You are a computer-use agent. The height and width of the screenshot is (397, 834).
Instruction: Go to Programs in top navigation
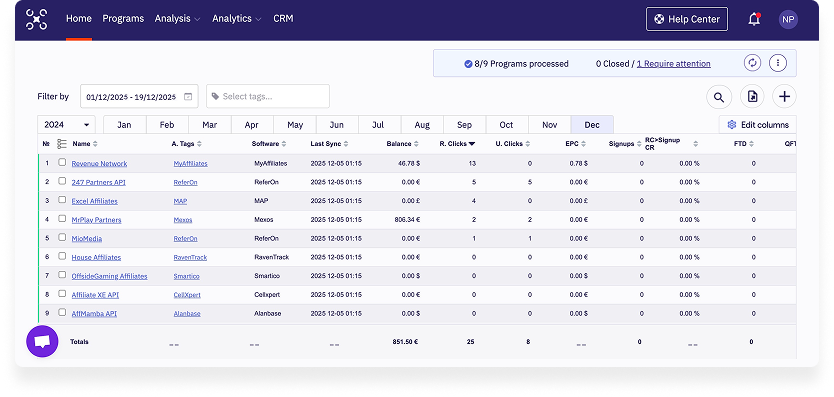pos(123,19)
